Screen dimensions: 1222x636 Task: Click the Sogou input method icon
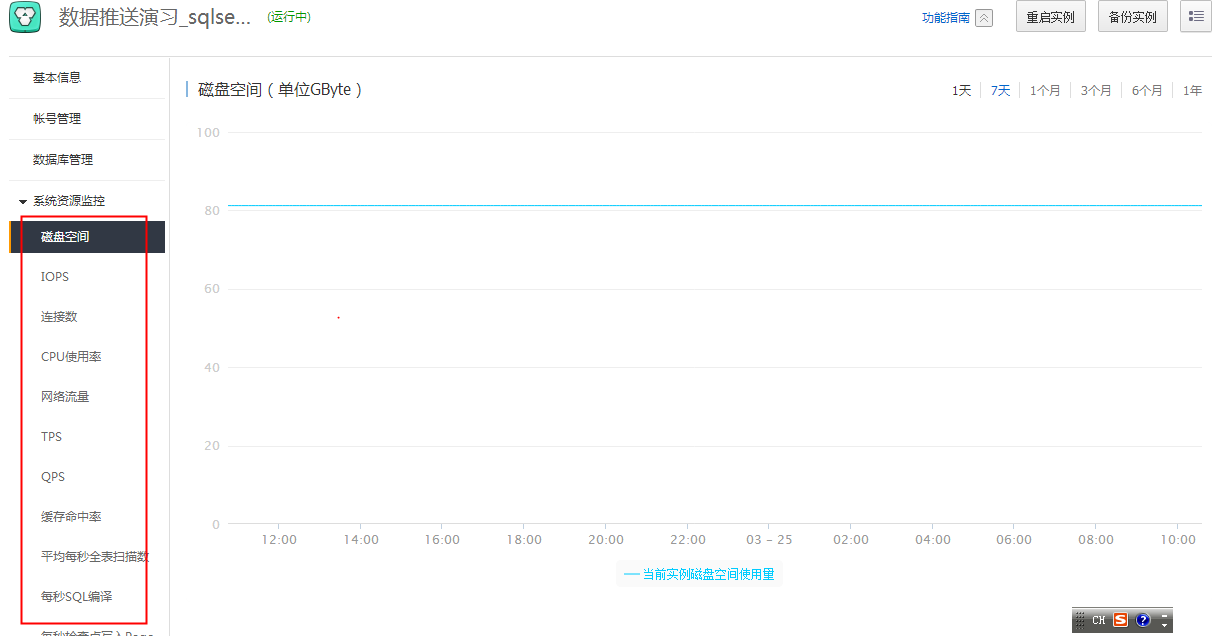click(1120, 620)
